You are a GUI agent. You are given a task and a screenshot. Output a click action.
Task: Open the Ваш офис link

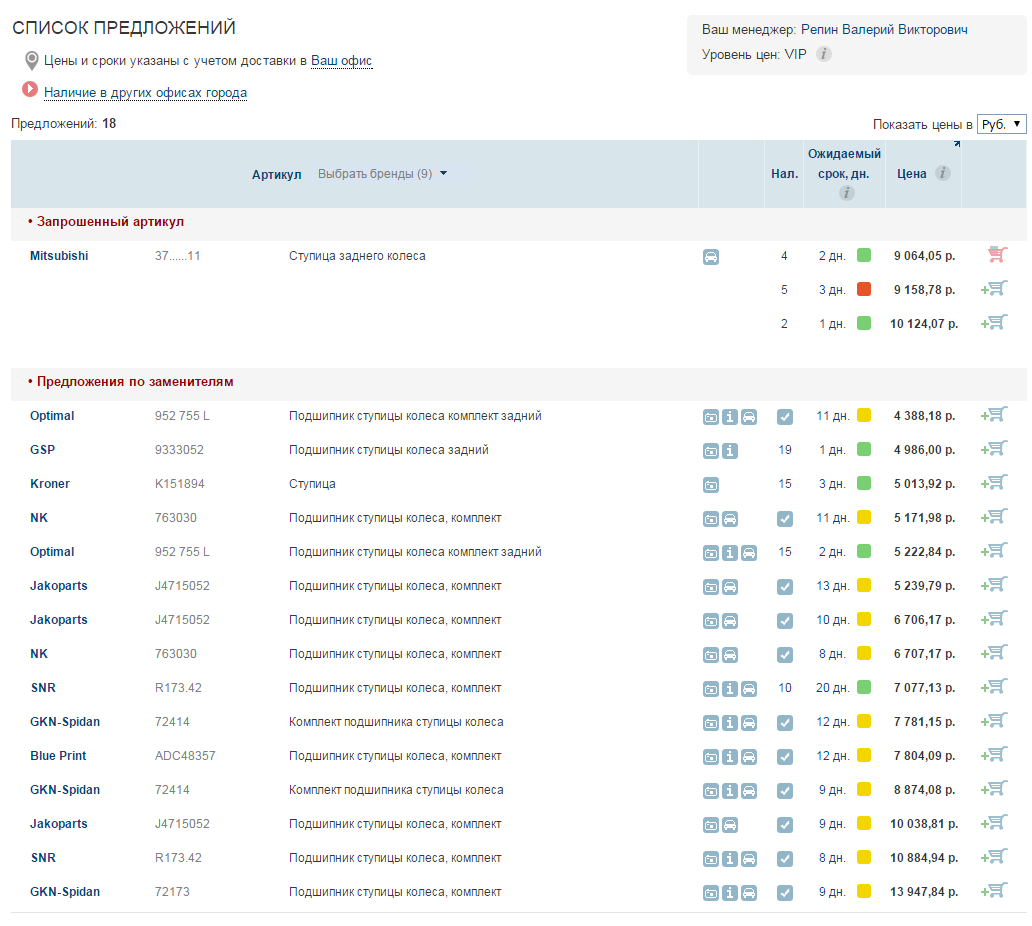[x=341, y=61]
